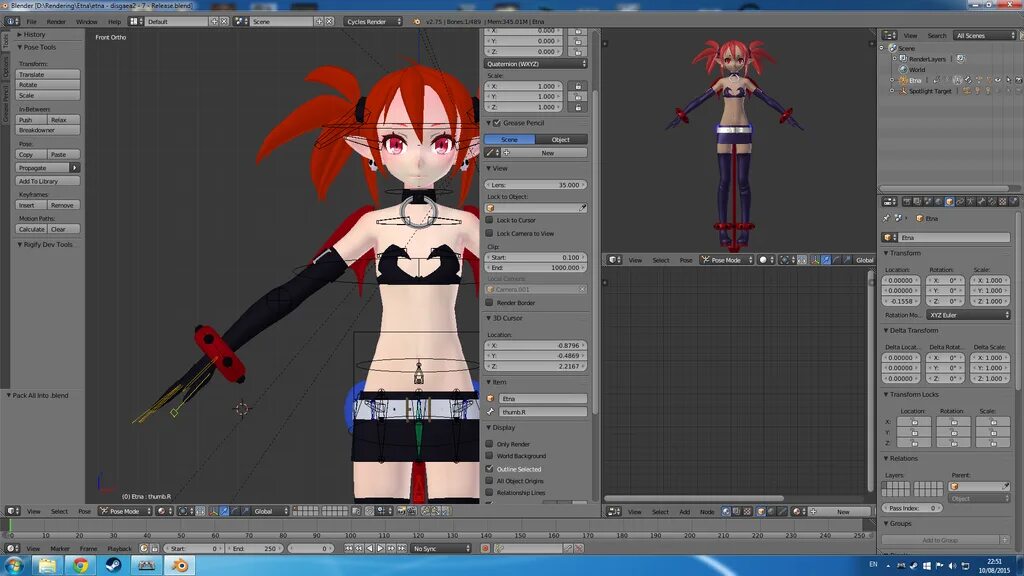Open No Sync playback dropdown

[441, 549]
